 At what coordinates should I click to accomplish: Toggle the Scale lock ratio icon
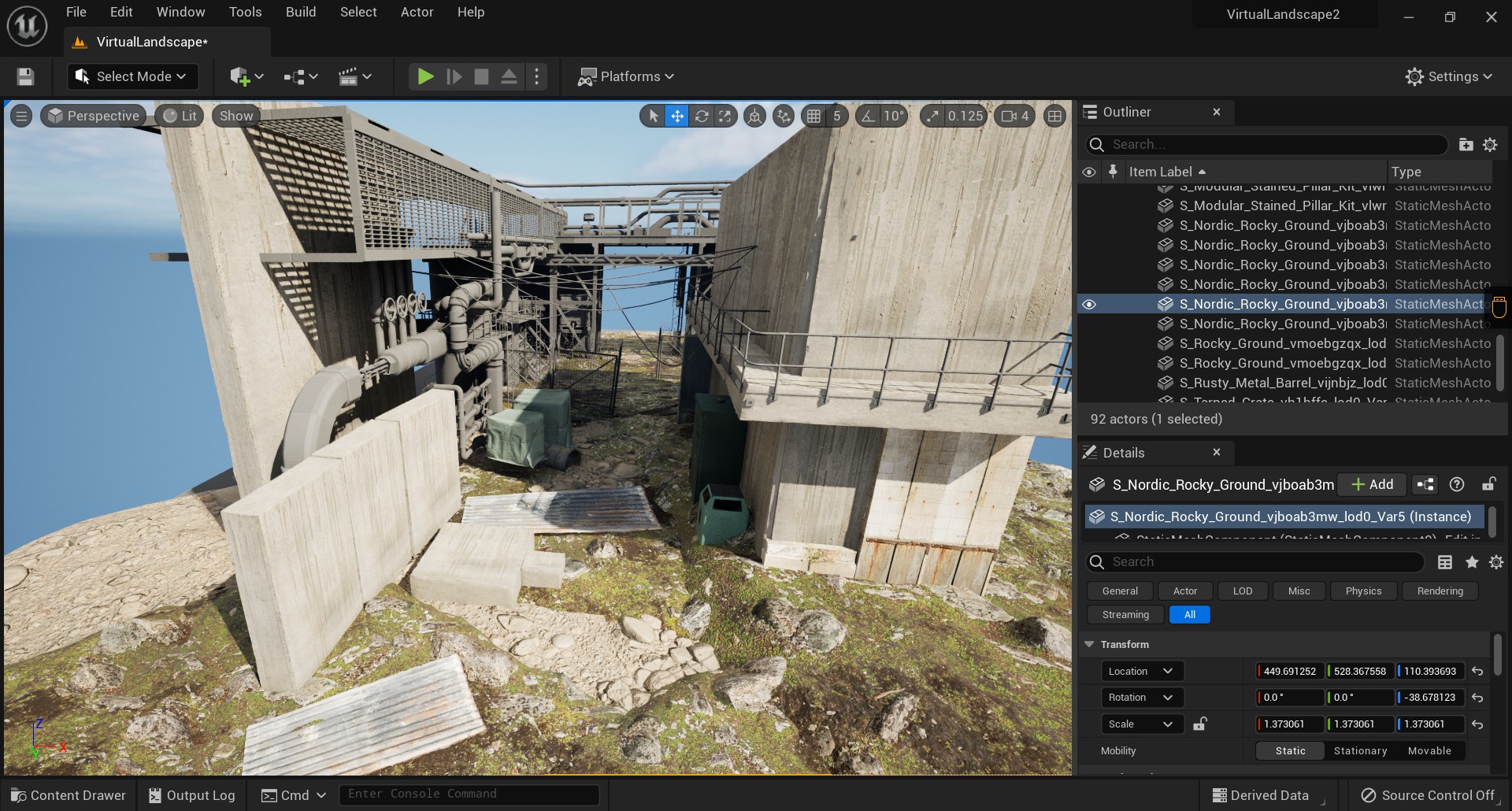click(x=1199, y=724)
